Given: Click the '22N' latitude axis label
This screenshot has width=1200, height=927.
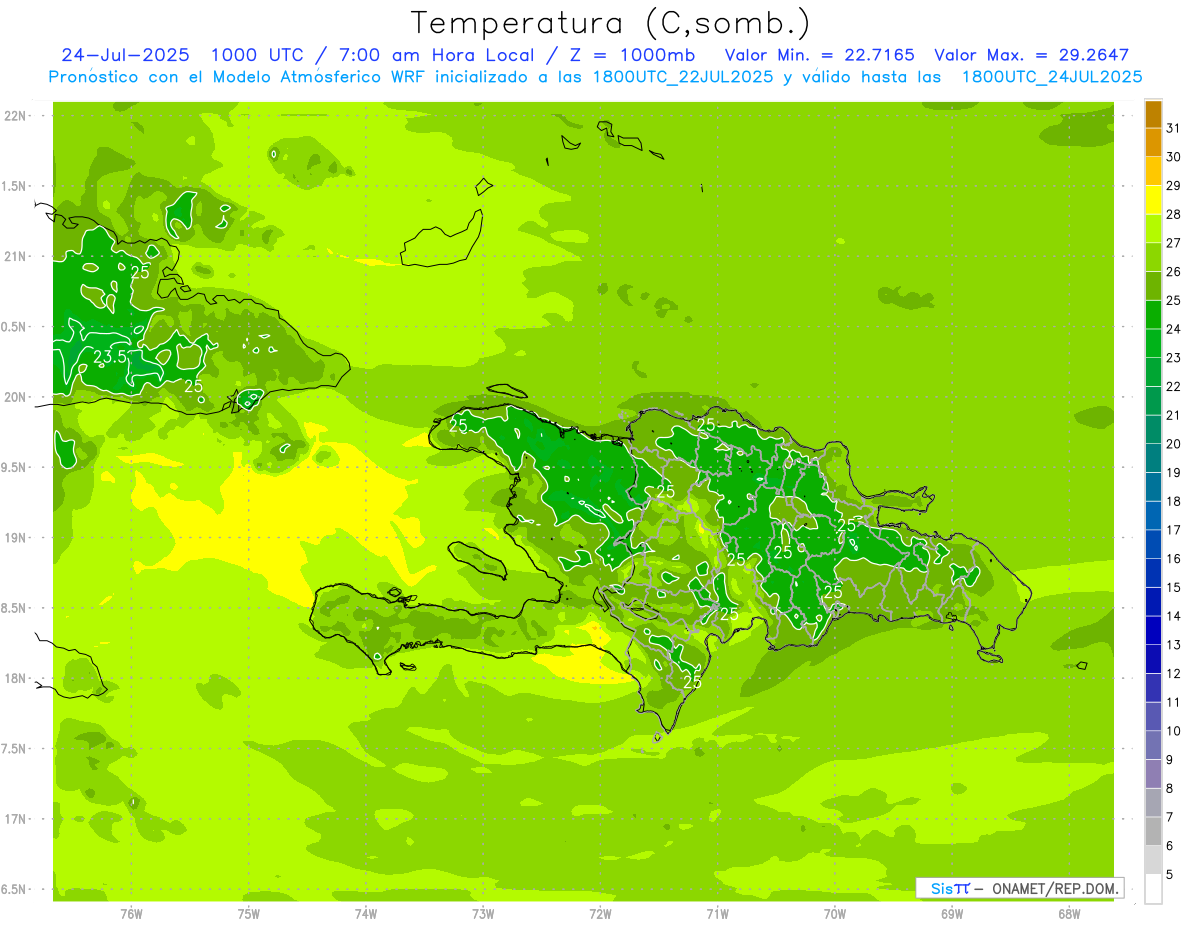Looking at the screenshot, I should coord(16,116).
